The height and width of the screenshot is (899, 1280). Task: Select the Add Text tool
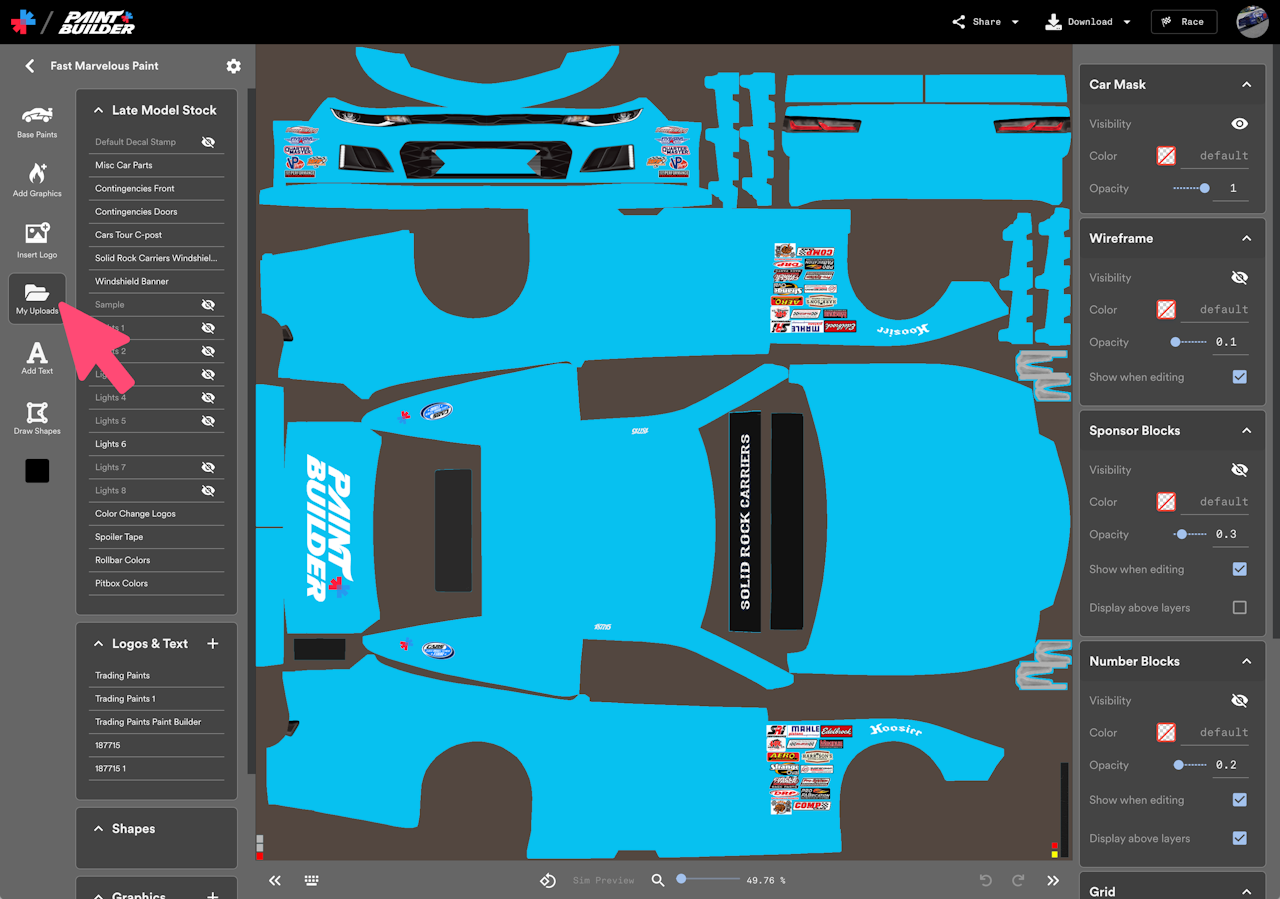point(37,358)
